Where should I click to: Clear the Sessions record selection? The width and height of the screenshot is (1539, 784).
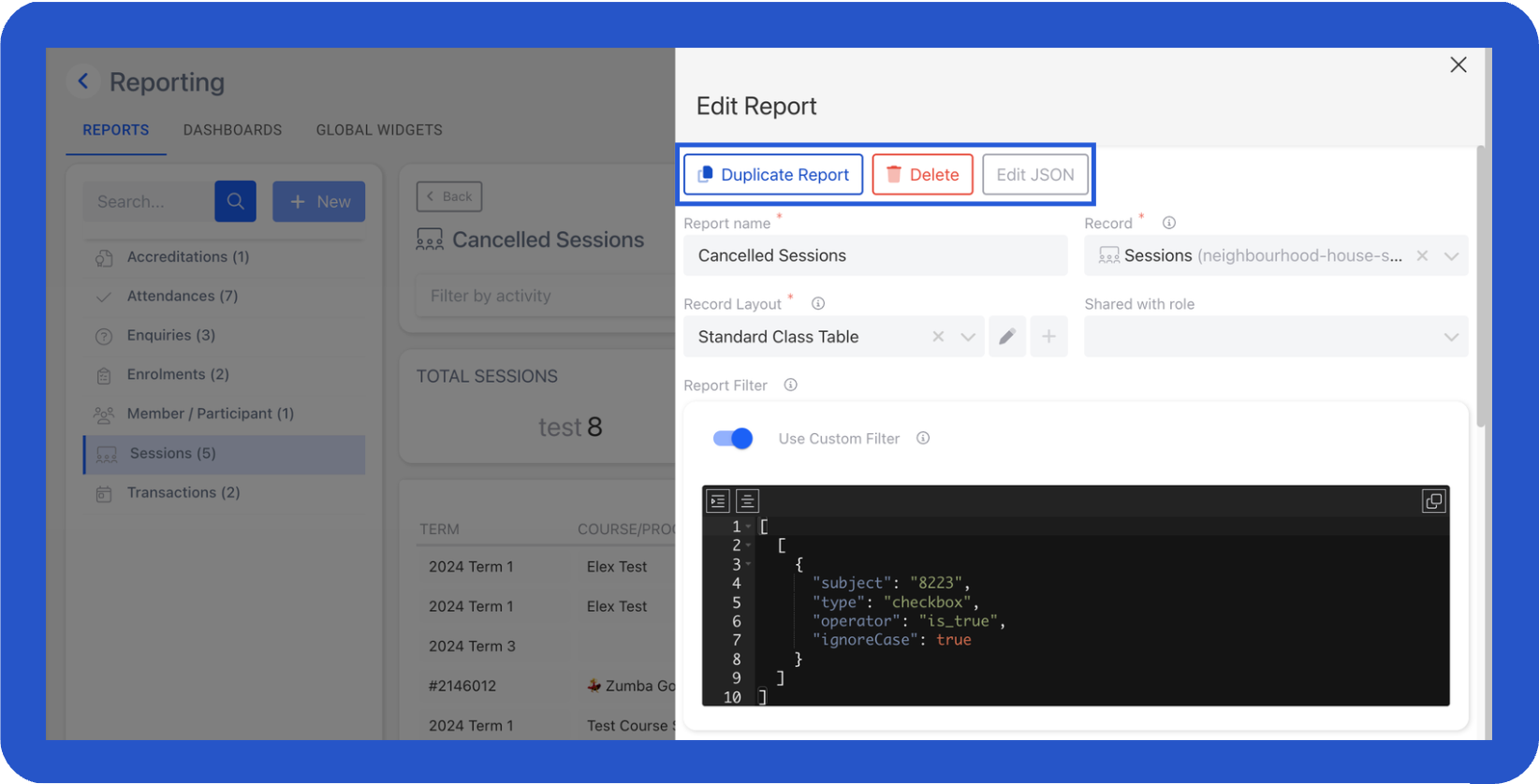click(x=1422, y=255)
